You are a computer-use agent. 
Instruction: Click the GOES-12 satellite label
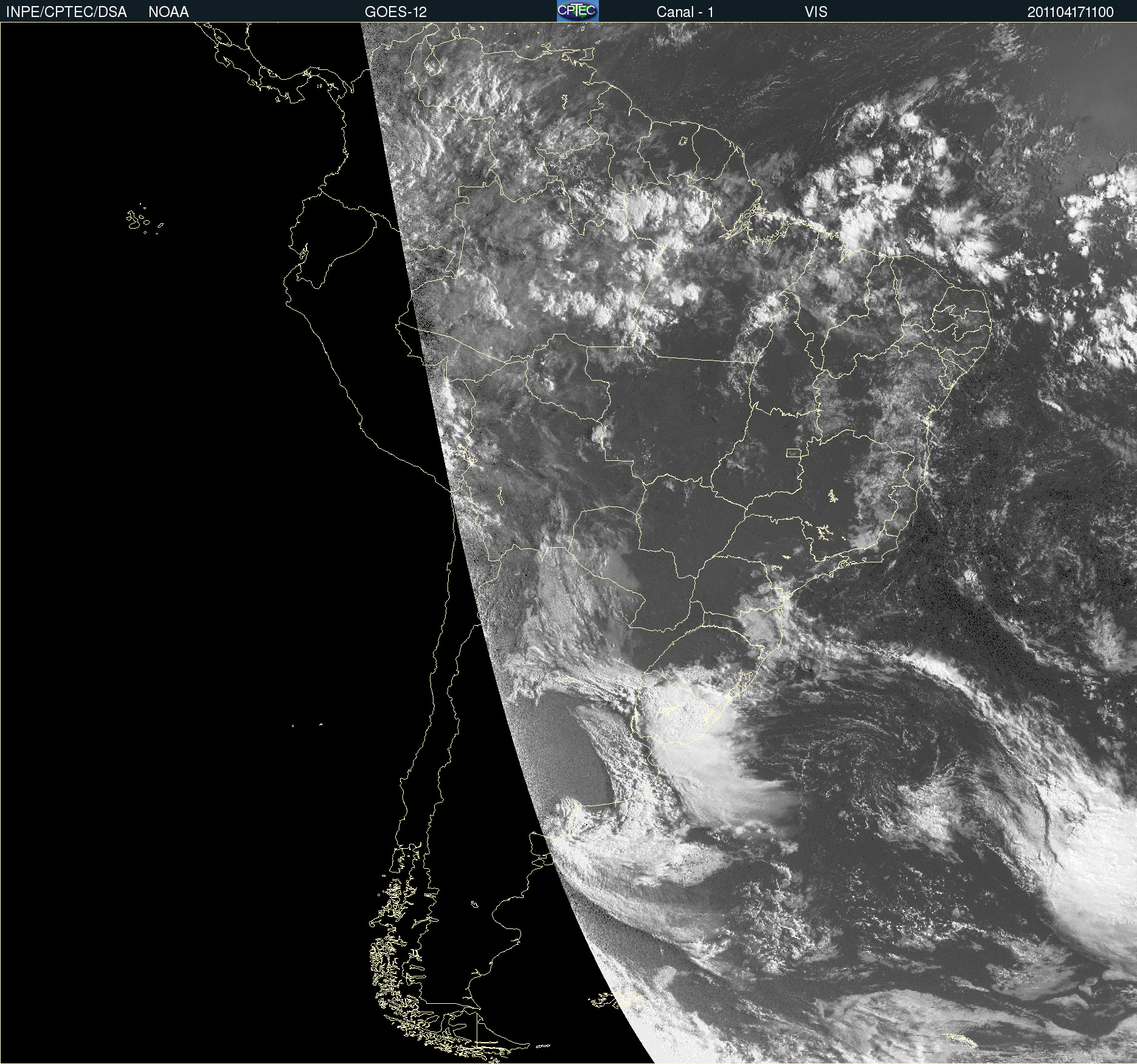396,12
